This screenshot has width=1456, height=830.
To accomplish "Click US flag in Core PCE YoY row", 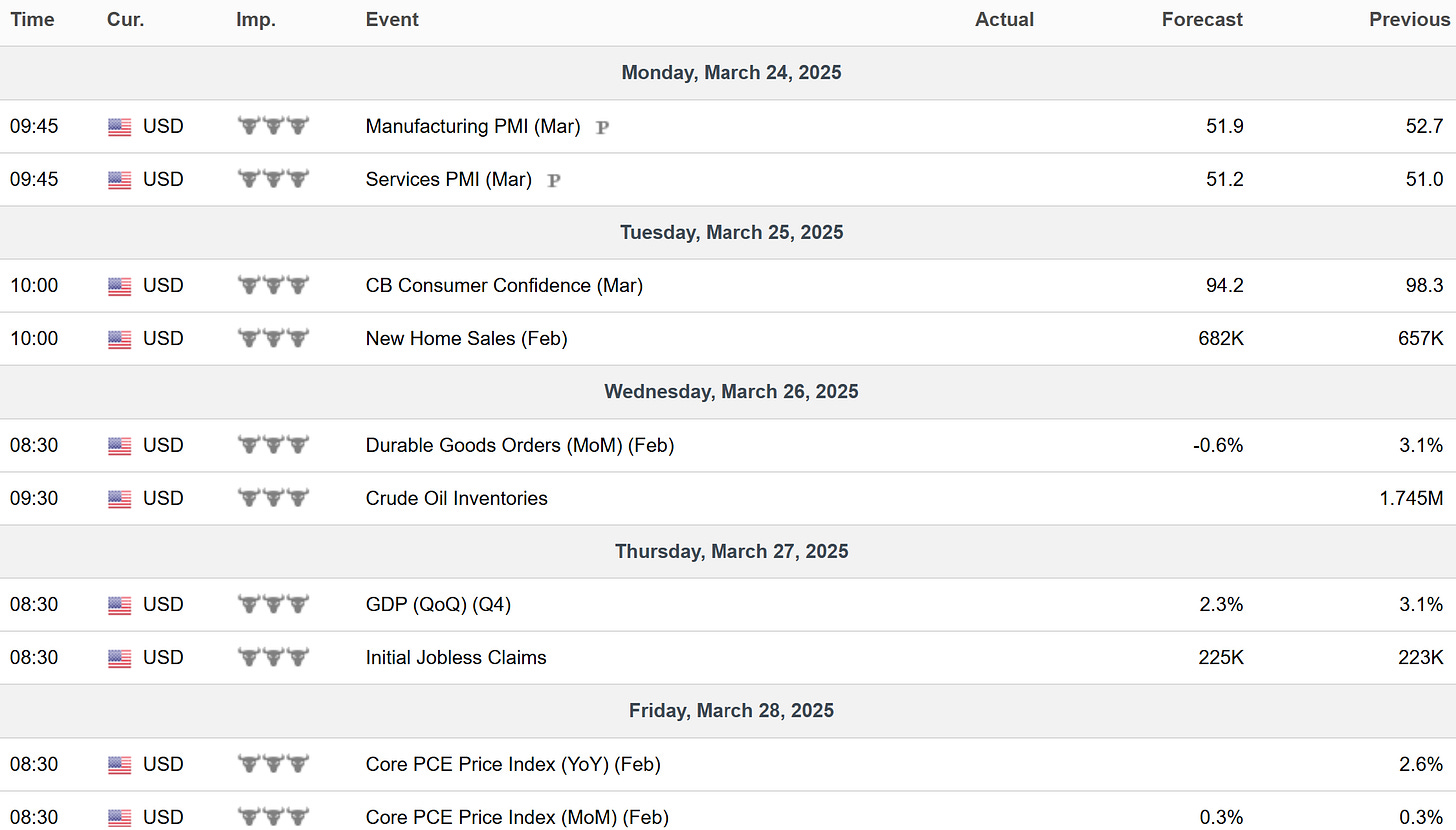I will pyautogui.click(x=120, y=765).
